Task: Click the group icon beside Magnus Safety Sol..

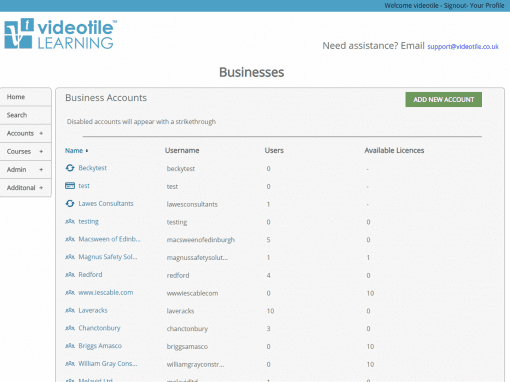Action: [x=70, y=257]
